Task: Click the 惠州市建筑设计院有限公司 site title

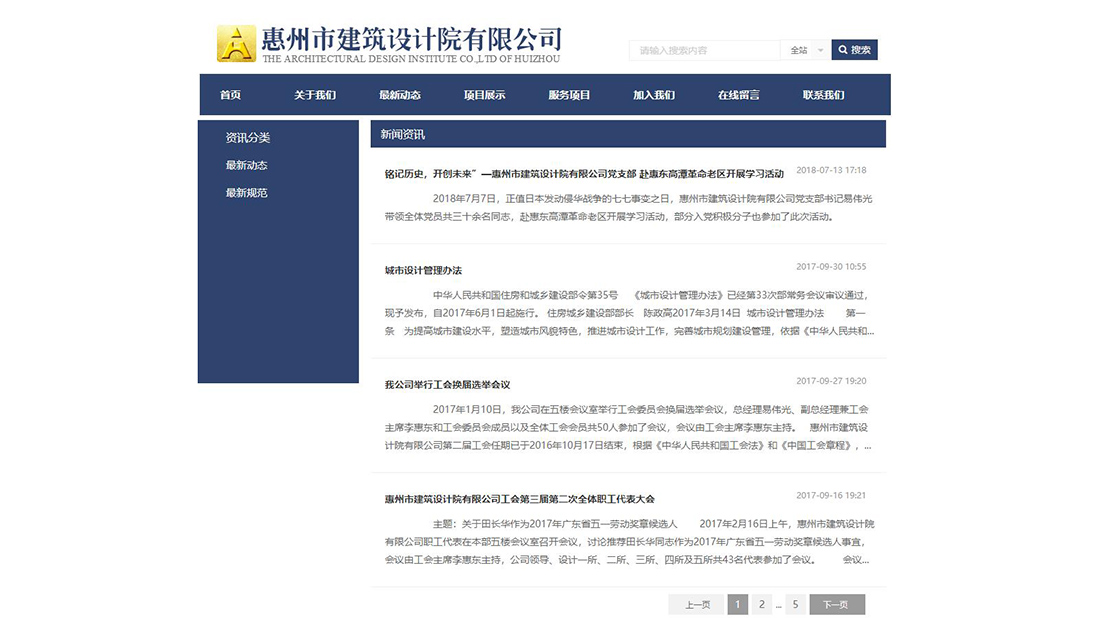Action: tap(412, 39)
